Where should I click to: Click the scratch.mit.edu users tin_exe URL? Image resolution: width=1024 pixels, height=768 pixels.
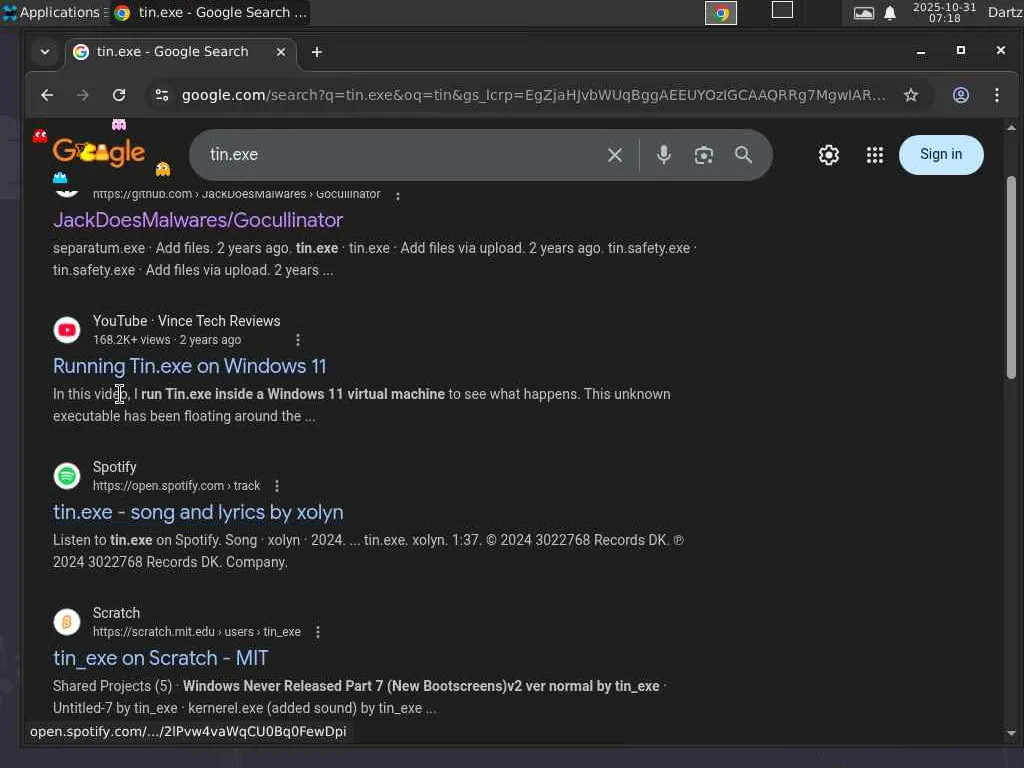tap(197, 632)
